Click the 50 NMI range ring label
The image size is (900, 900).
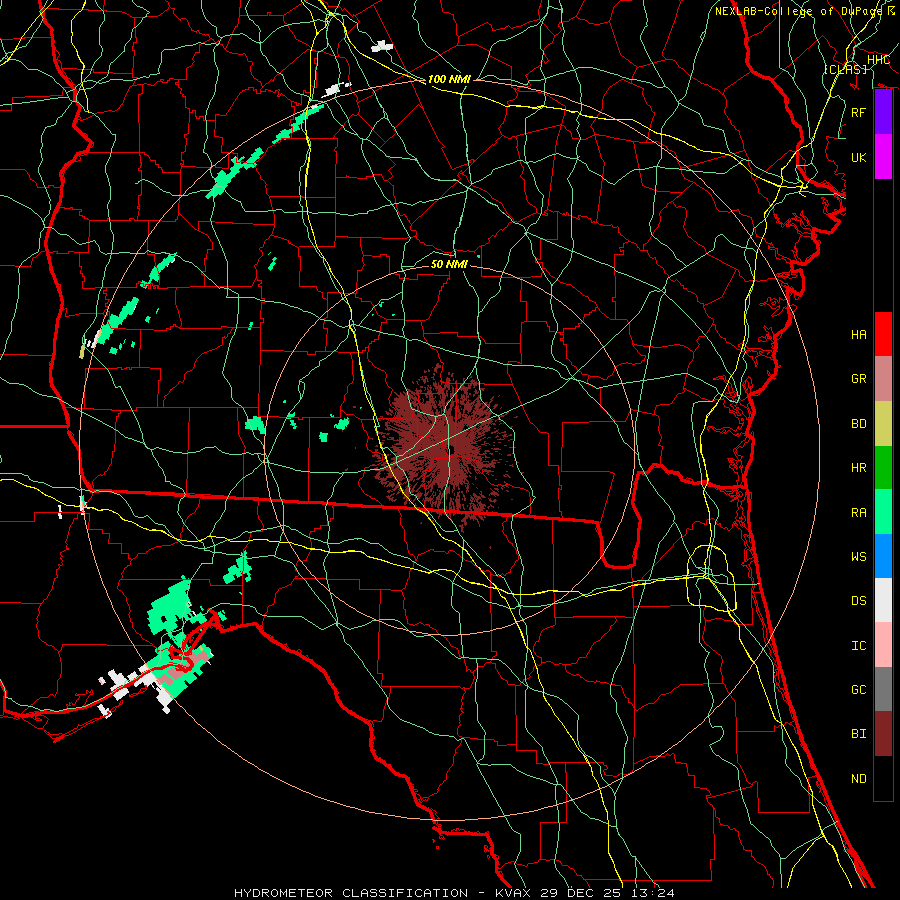[x=449, y=264]
